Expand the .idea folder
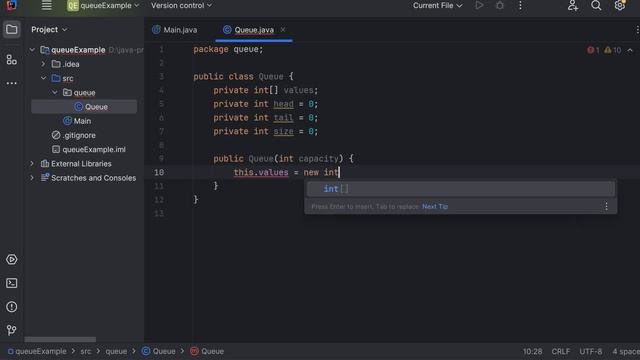 pos(43,64)
